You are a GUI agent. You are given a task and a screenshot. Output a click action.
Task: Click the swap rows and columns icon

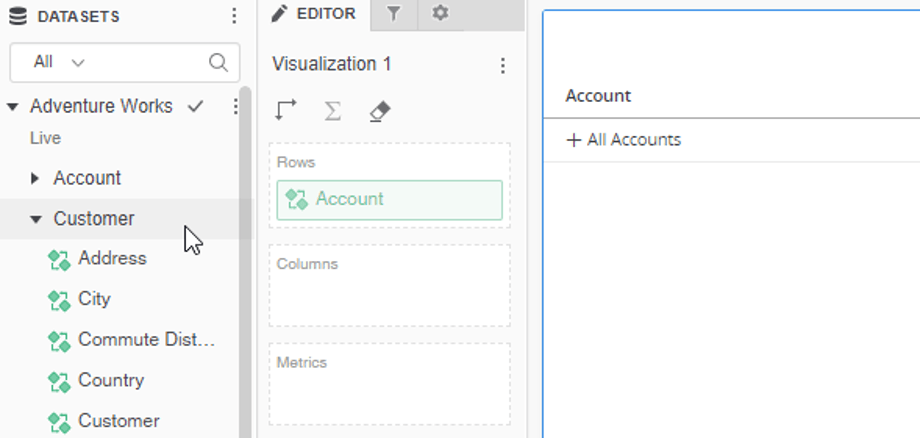tap(286, 111)
